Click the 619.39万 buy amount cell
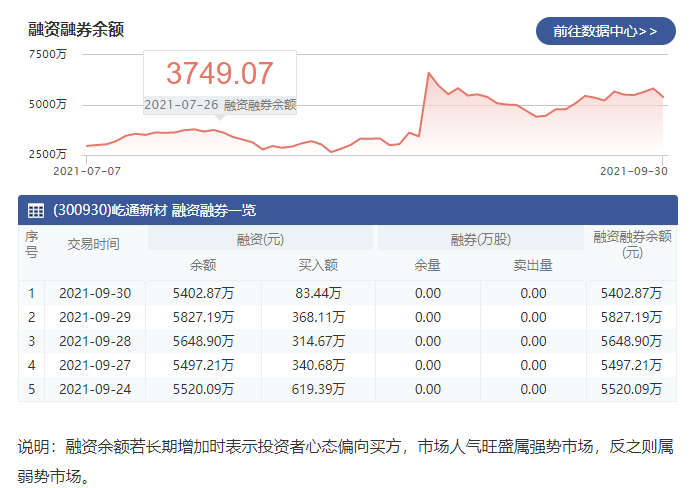 (x=318, y=388)
